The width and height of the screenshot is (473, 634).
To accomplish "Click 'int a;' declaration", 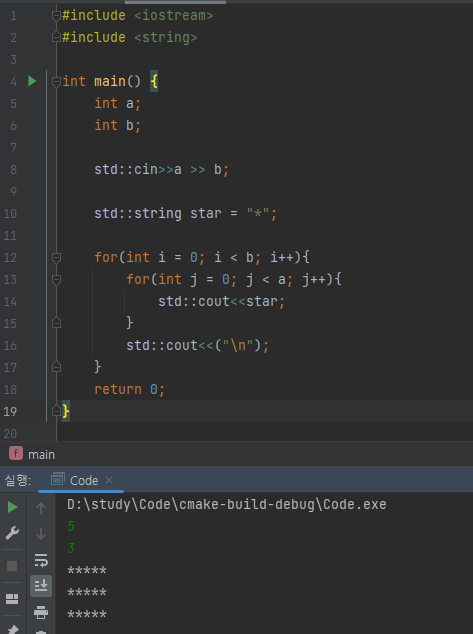I will click(x=117, y=104).
